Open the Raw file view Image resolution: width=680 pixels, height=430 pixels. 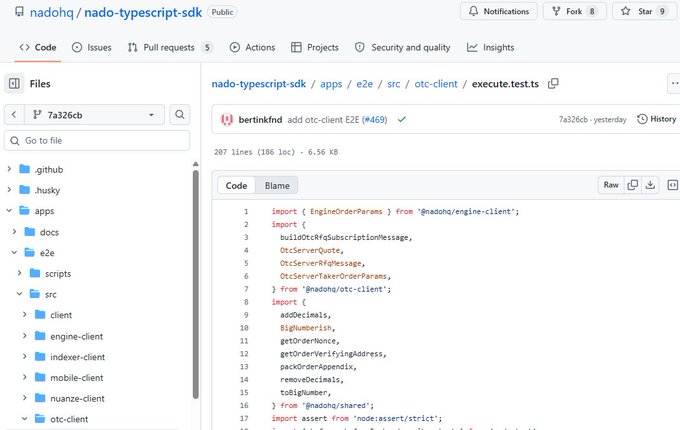611,185
